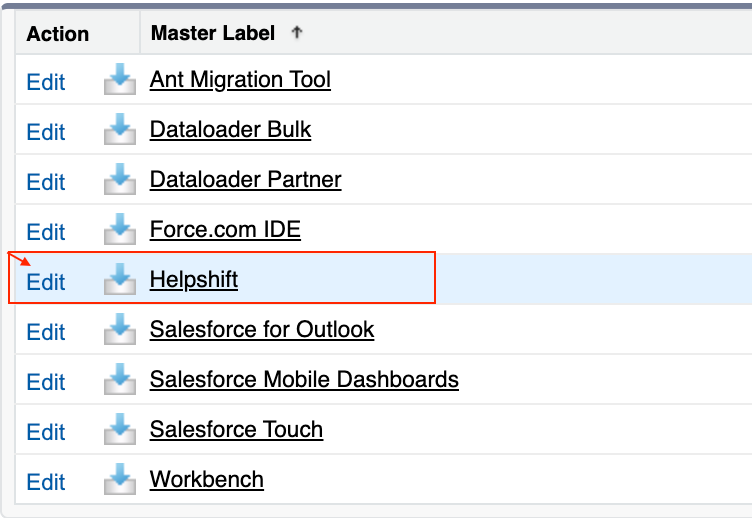
Task: Open Salesforce Mobile Dashboards link
Action: (304, 379)
